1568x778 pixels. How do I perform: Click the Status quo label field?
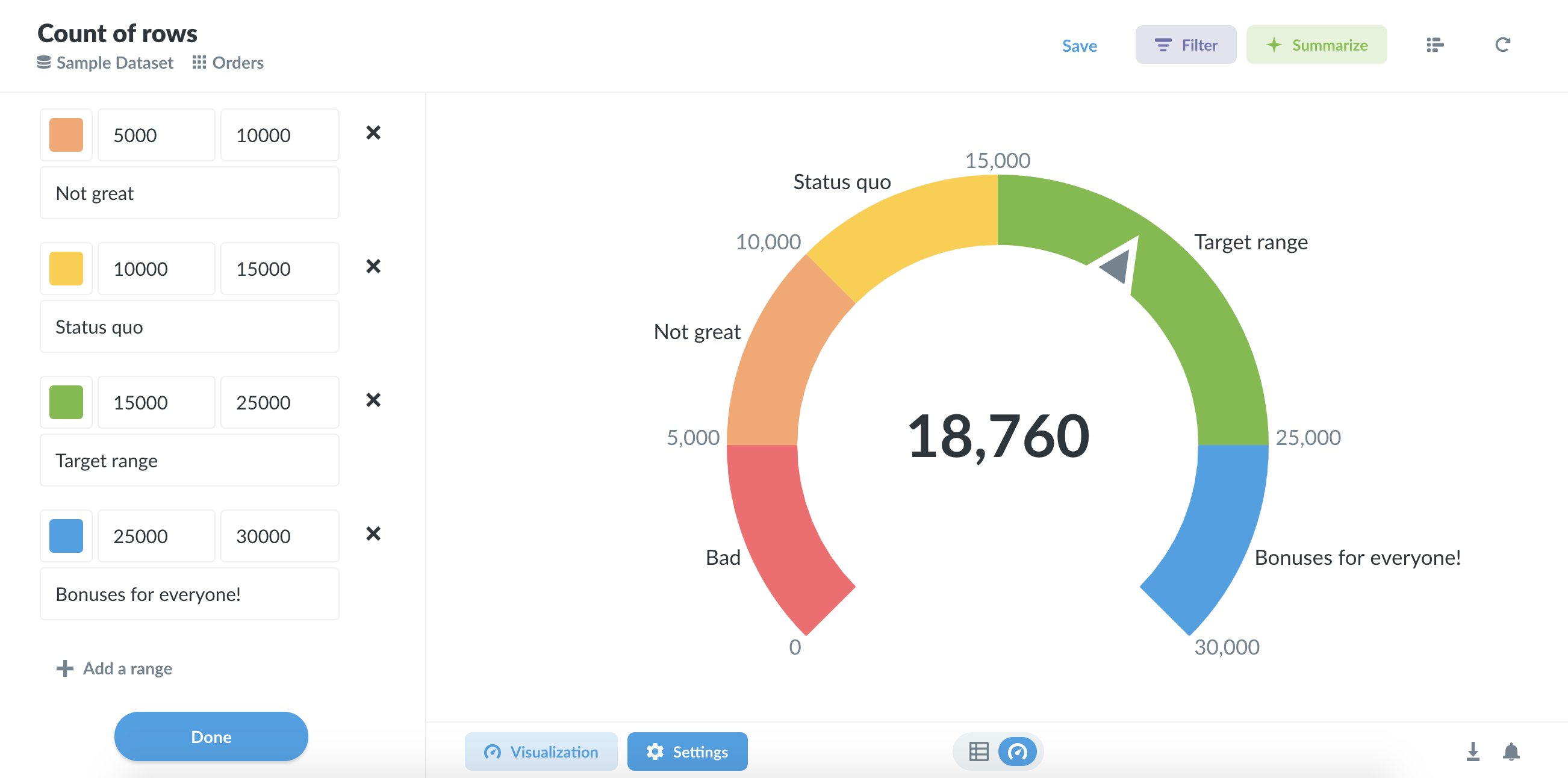tap(189, 327)
